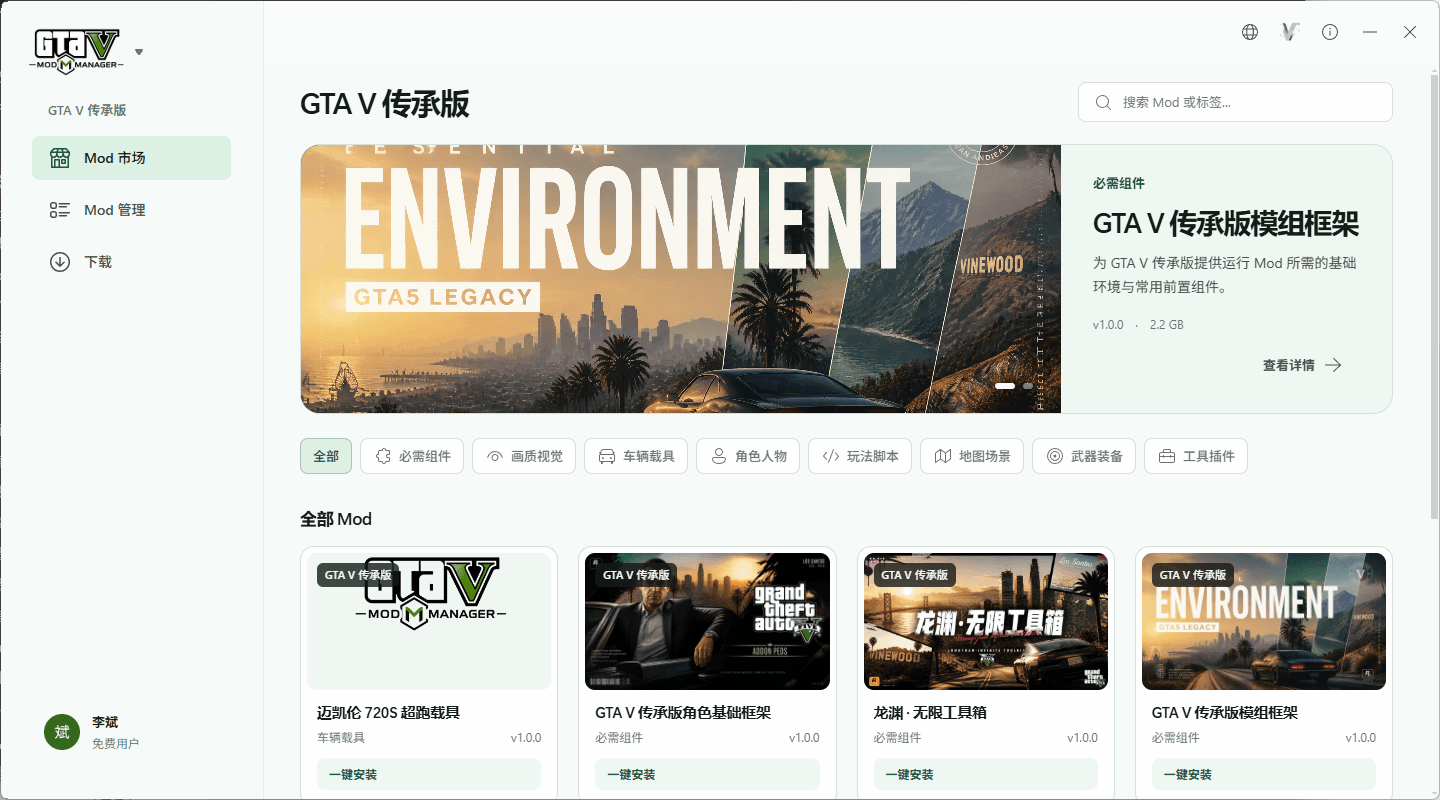Click the 龙渊·无限工具箱 title text

coord(930,713)
